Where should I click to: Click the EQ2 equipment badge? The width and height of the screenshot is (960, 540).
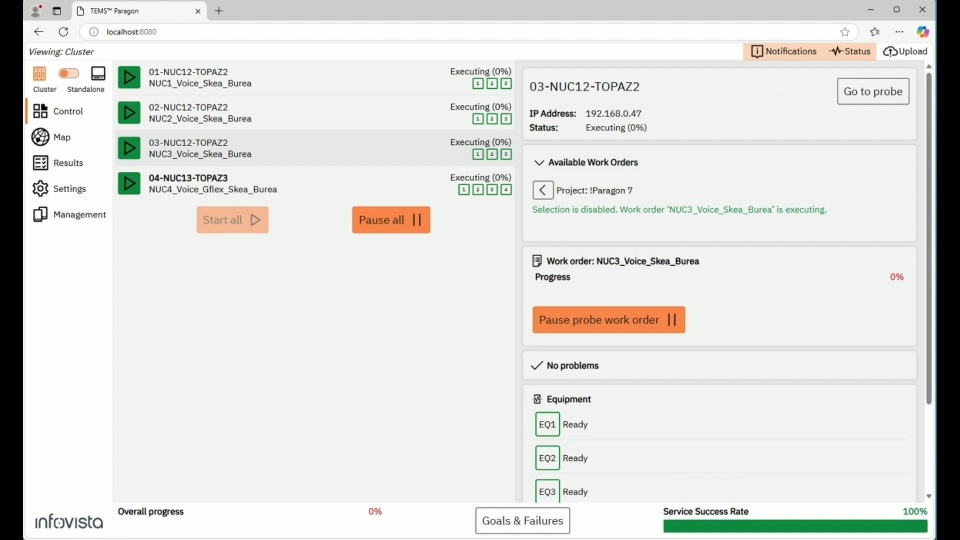(x=547, y=458)
